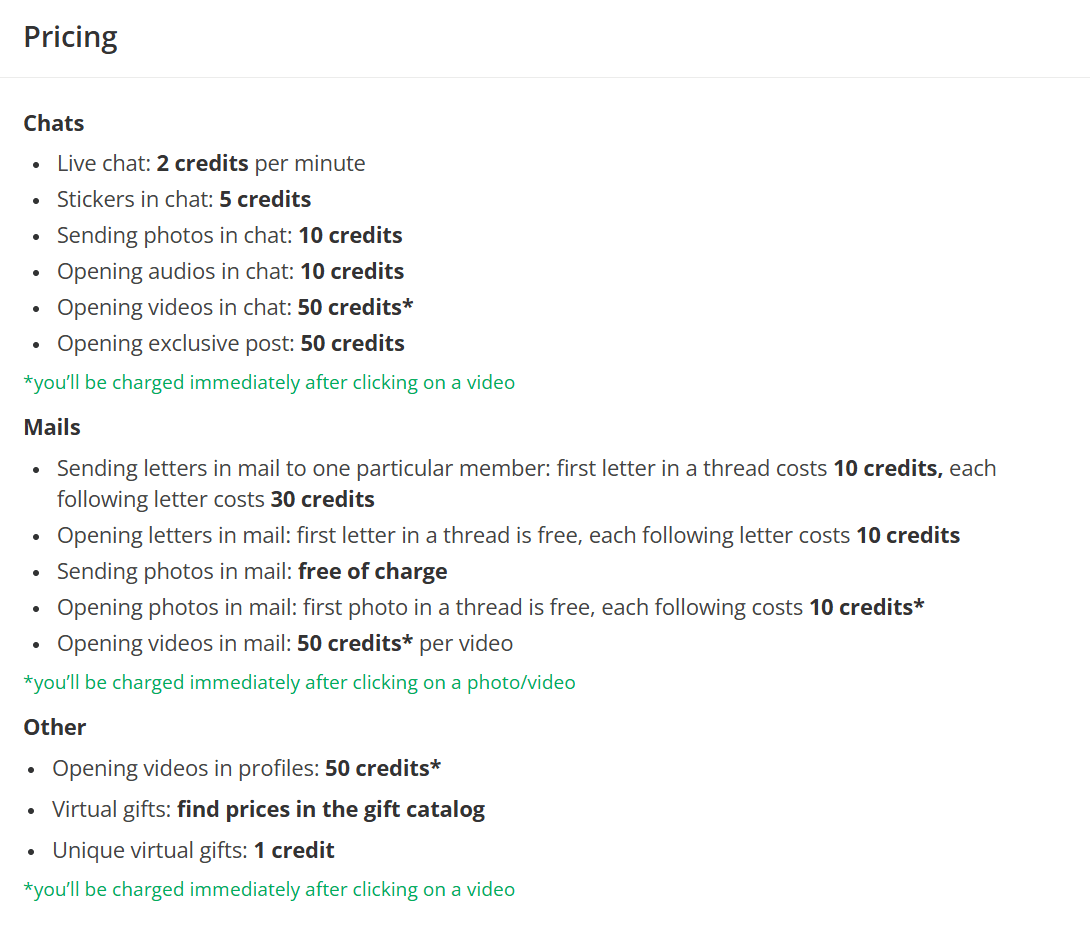Click Sending photos in chat 10 credits
Viewport: 1090px width, 930px height.
tap(229, 236)
